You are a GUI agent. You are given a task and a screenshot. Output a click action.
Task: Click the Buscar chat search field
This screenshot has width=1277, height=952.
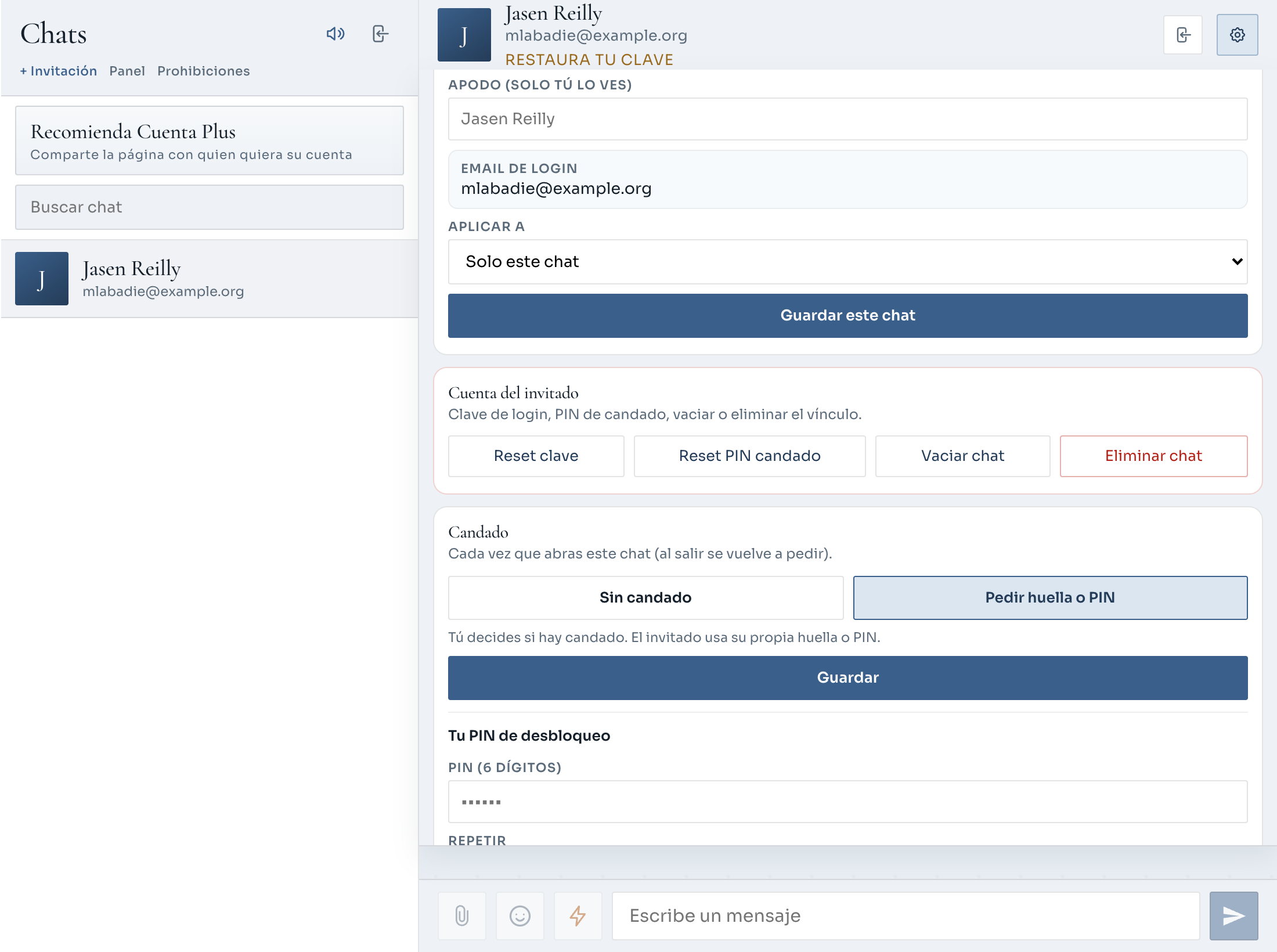pyautogui.click(x=210, y=207)
